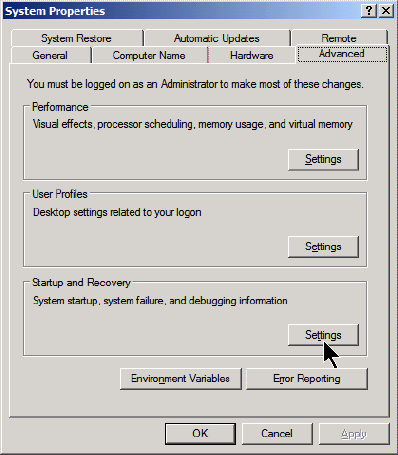The image size is (398, 455).
Task: Open the Automatic Updates tab
Action: point(217,38)
